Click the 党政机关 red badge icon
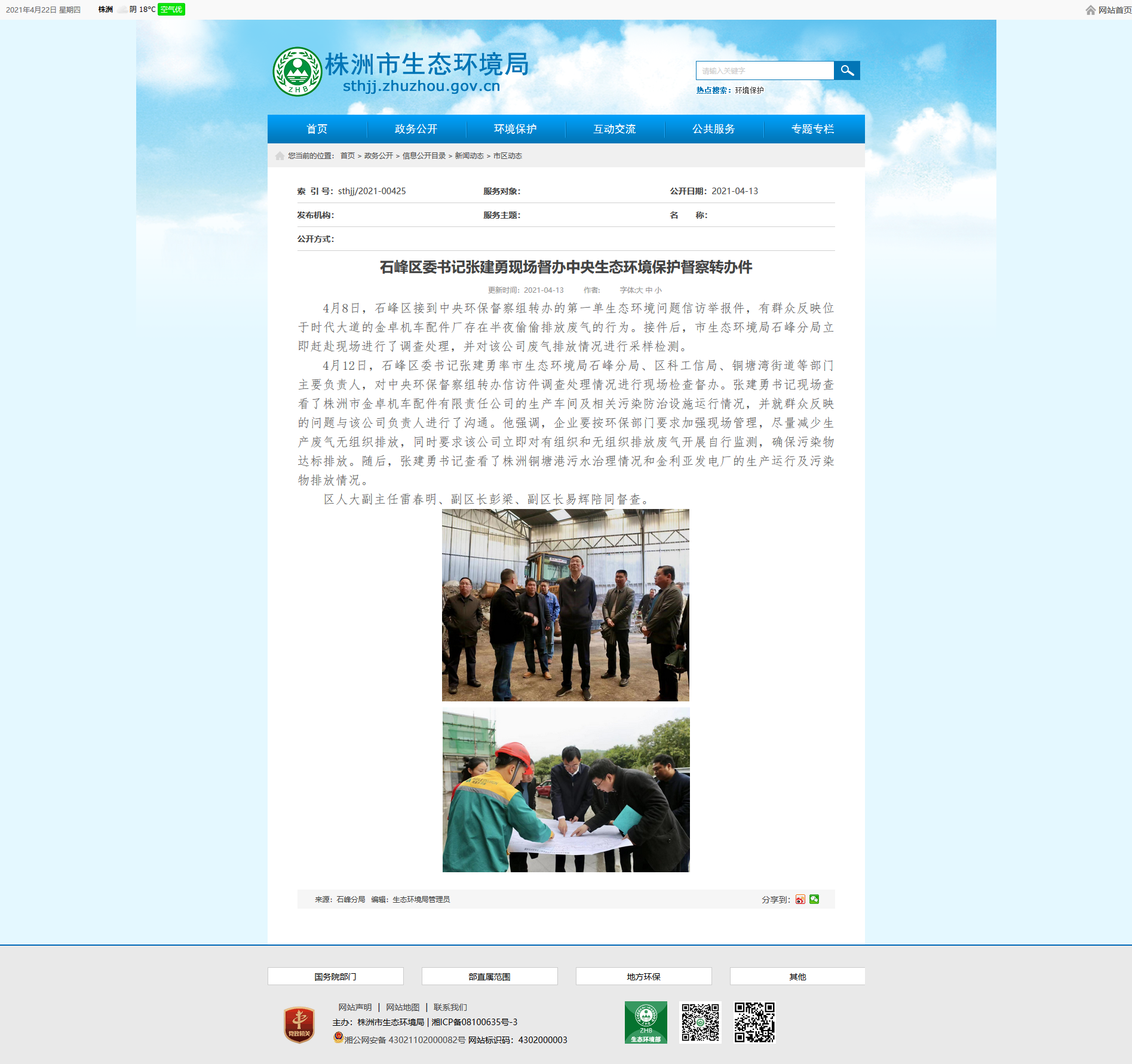Screen dimensions: 1132x1064 299,1025
